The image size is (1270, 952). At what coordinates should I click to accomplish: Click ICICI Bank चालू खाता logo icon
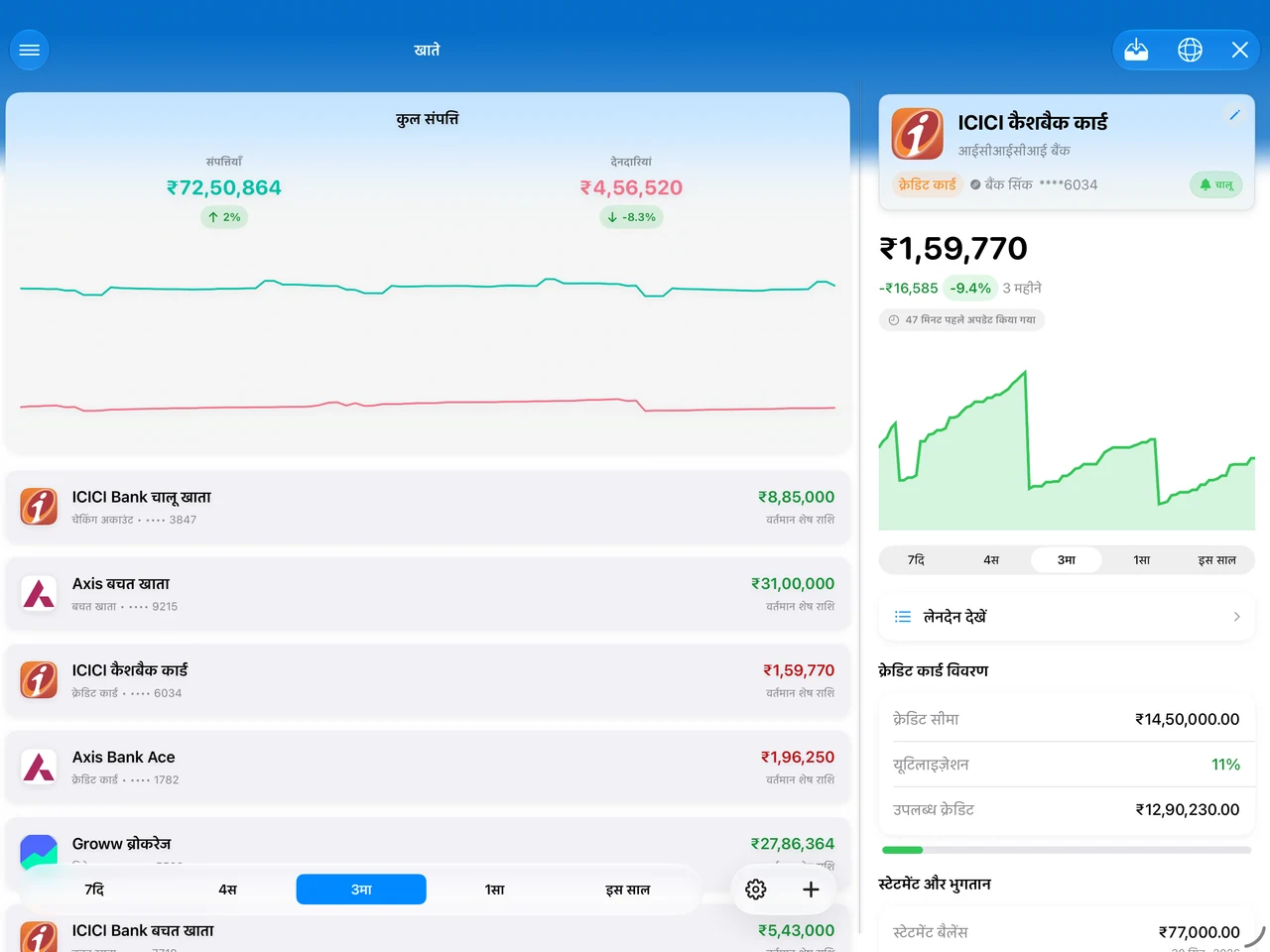tap(39, 507)
